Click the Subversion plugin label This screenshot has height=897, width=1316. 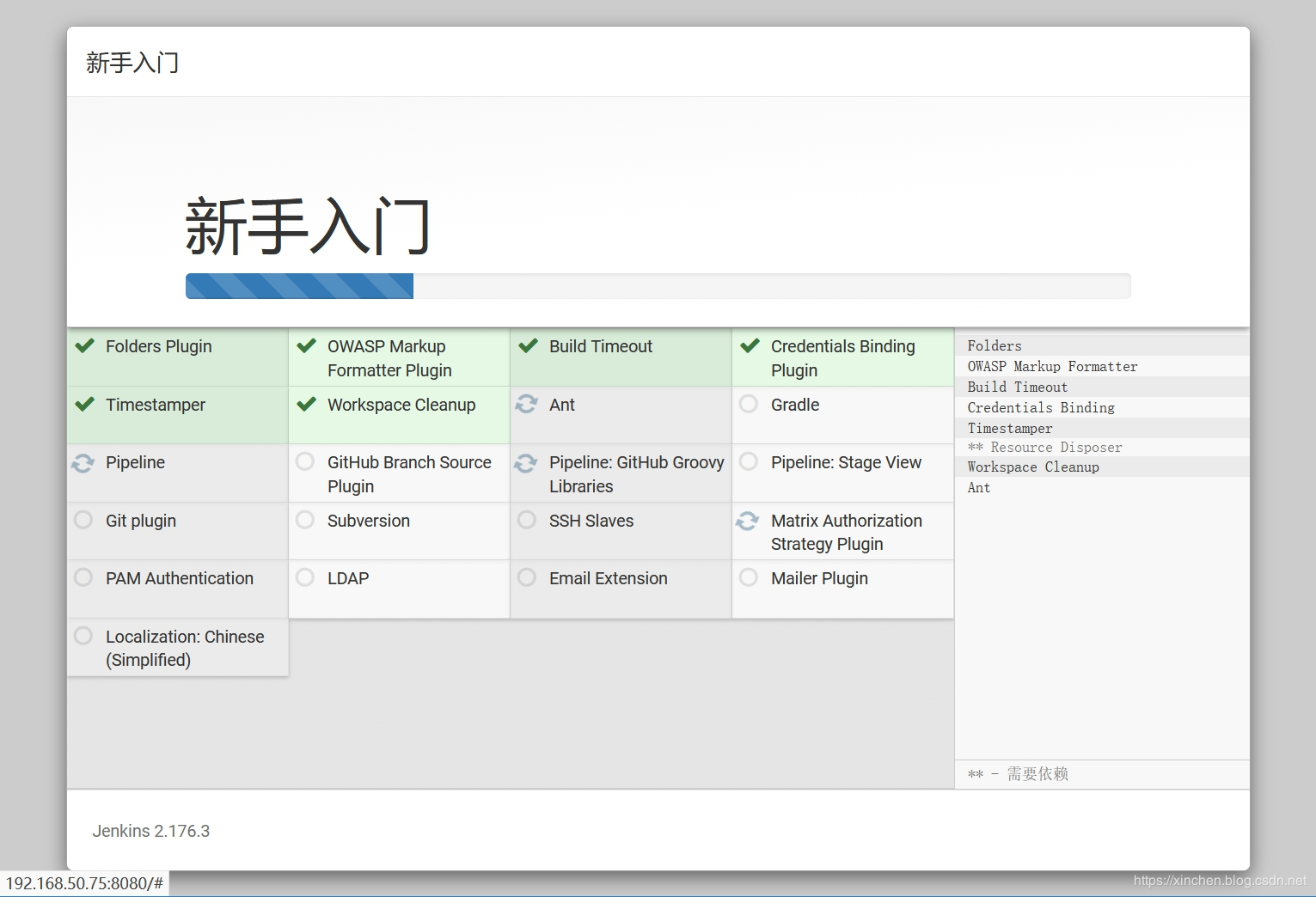point(369,521)
